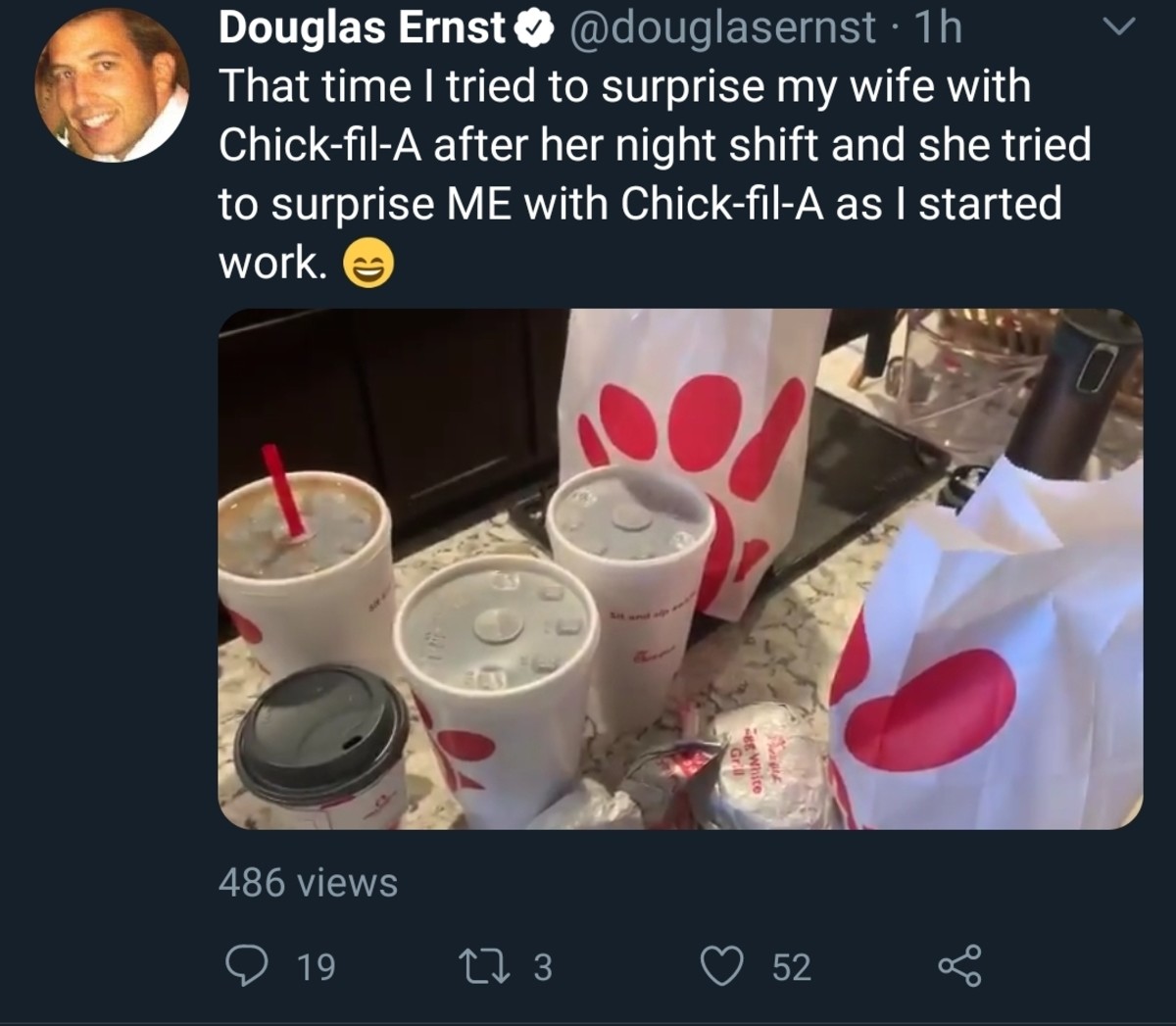Click the verified checkmark badge
The height and width of the screenshot is (1026, 1176).
532,28
